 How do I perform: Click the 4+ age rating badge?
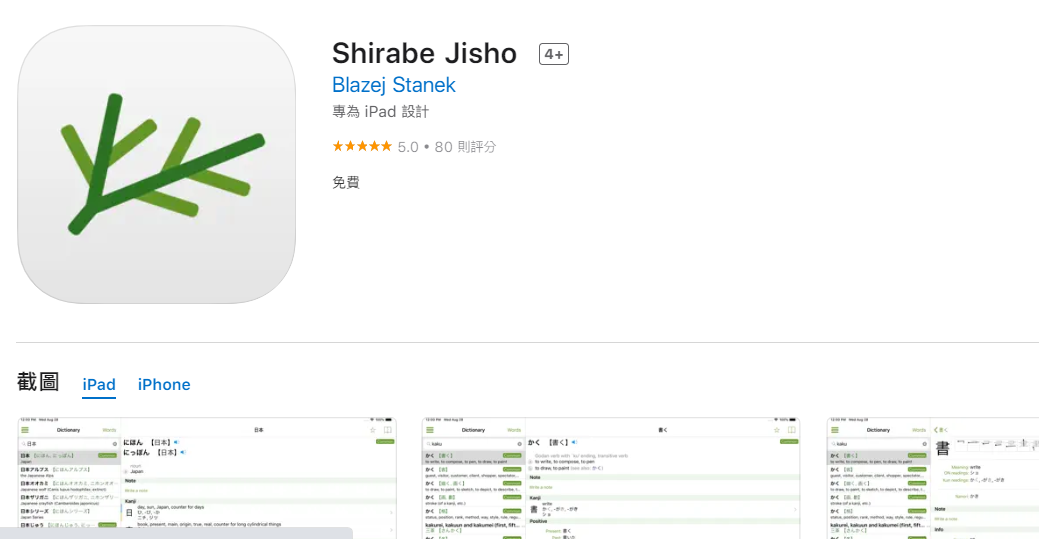[554, 54]
